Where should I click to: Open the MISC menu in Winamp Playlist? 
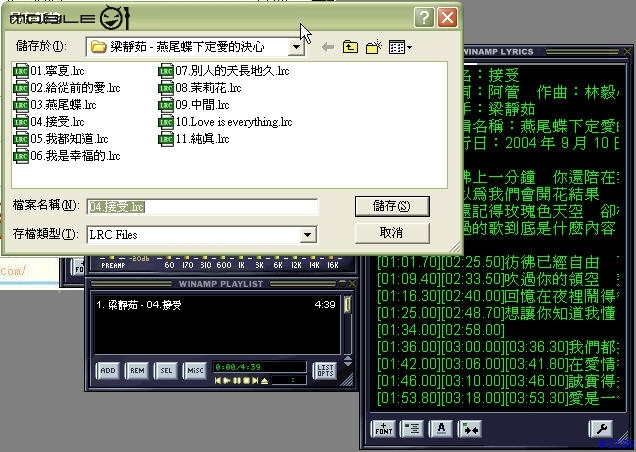(195, 370)
